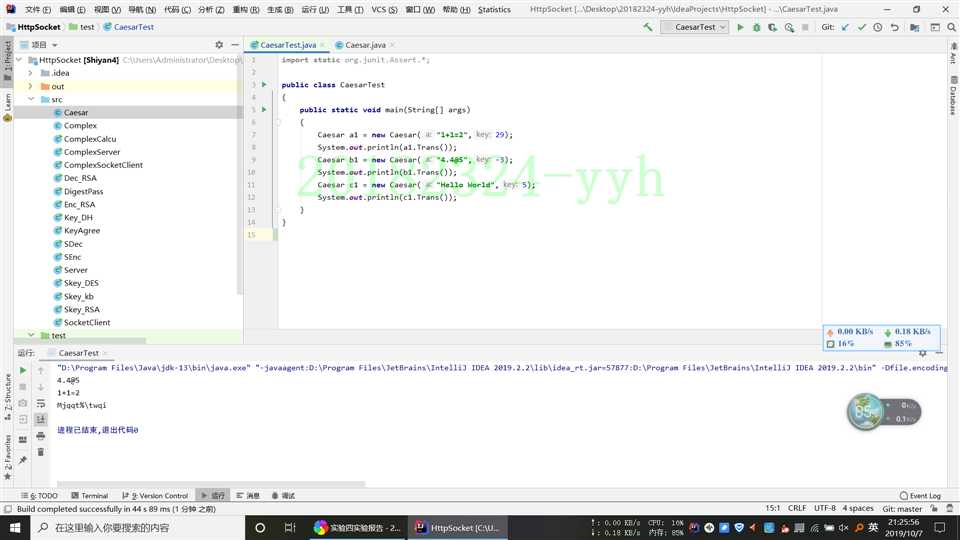The height and width of the screenshot is (540, 960).
Task: Open Project panel settings gear
Action: coord(219,45)
